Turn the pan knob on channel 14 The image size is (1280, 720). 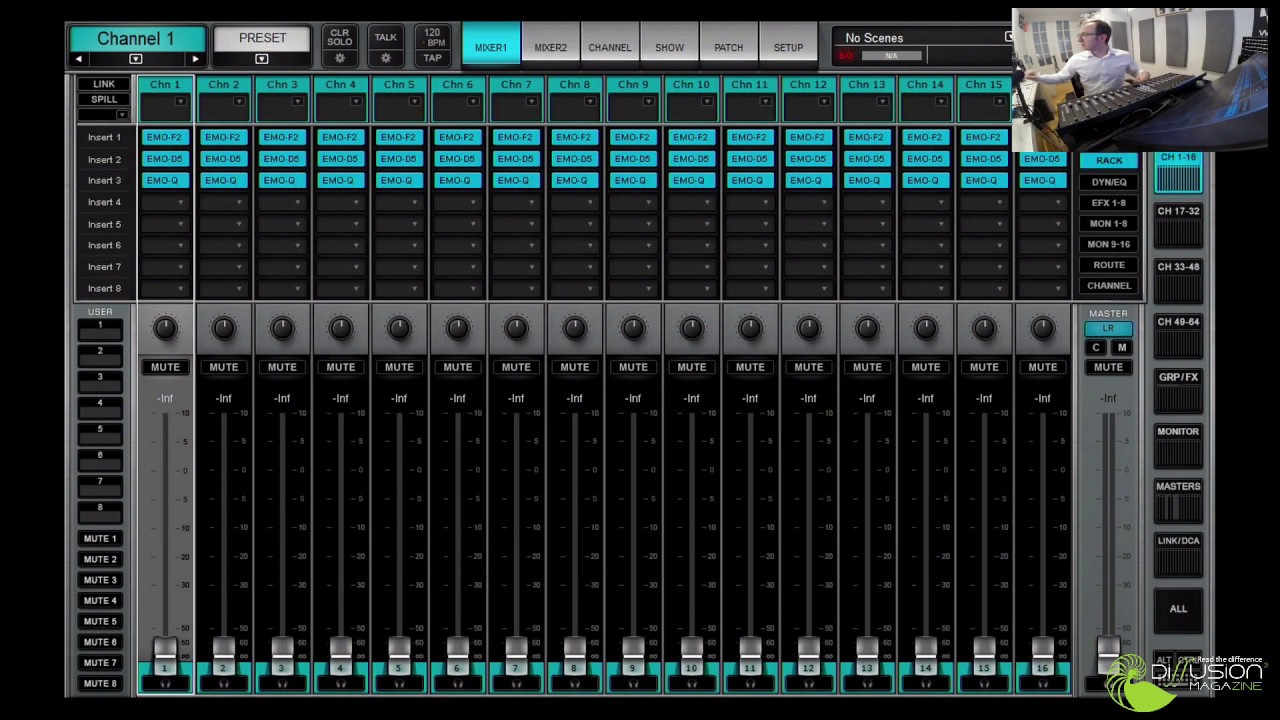point(926,328)
